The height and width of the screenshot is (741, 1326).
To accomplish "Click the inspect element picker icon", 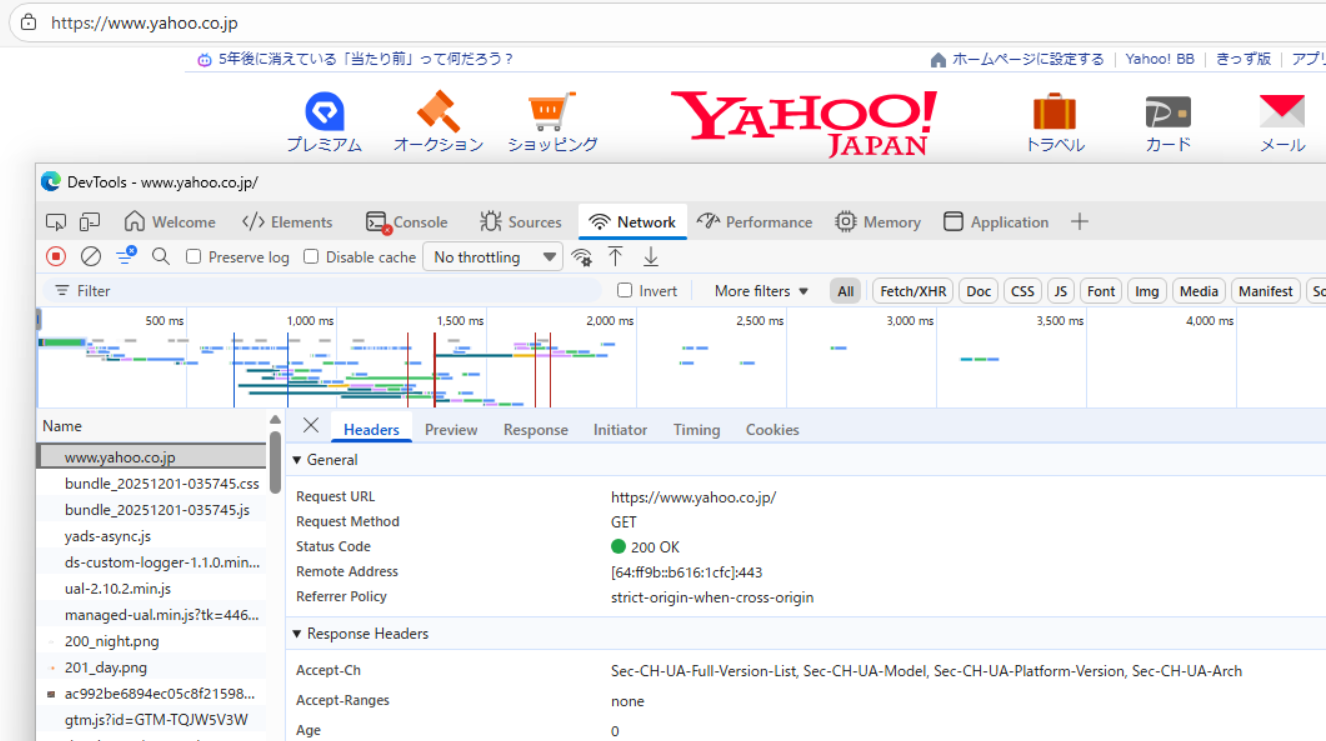I will coord(56,222).
